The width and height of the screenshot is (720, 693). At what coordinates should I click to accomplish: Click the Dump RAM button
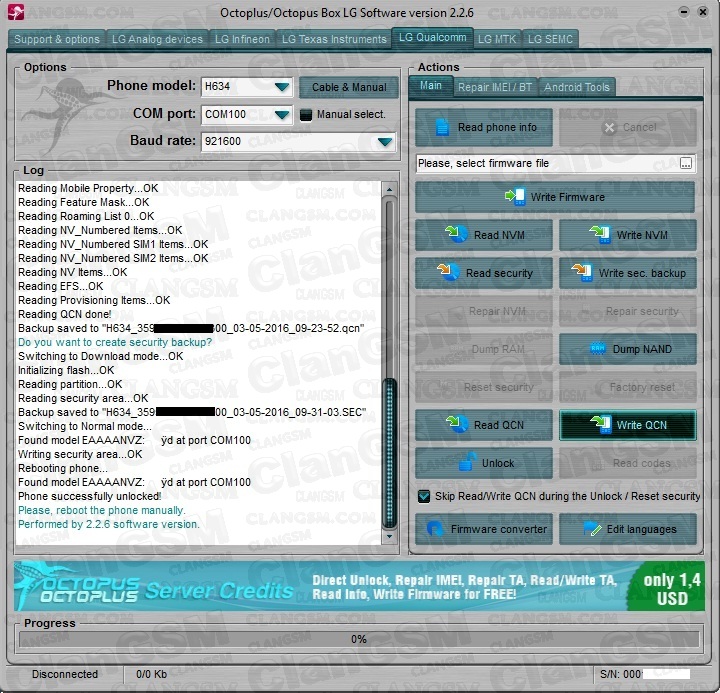point(484,349)
